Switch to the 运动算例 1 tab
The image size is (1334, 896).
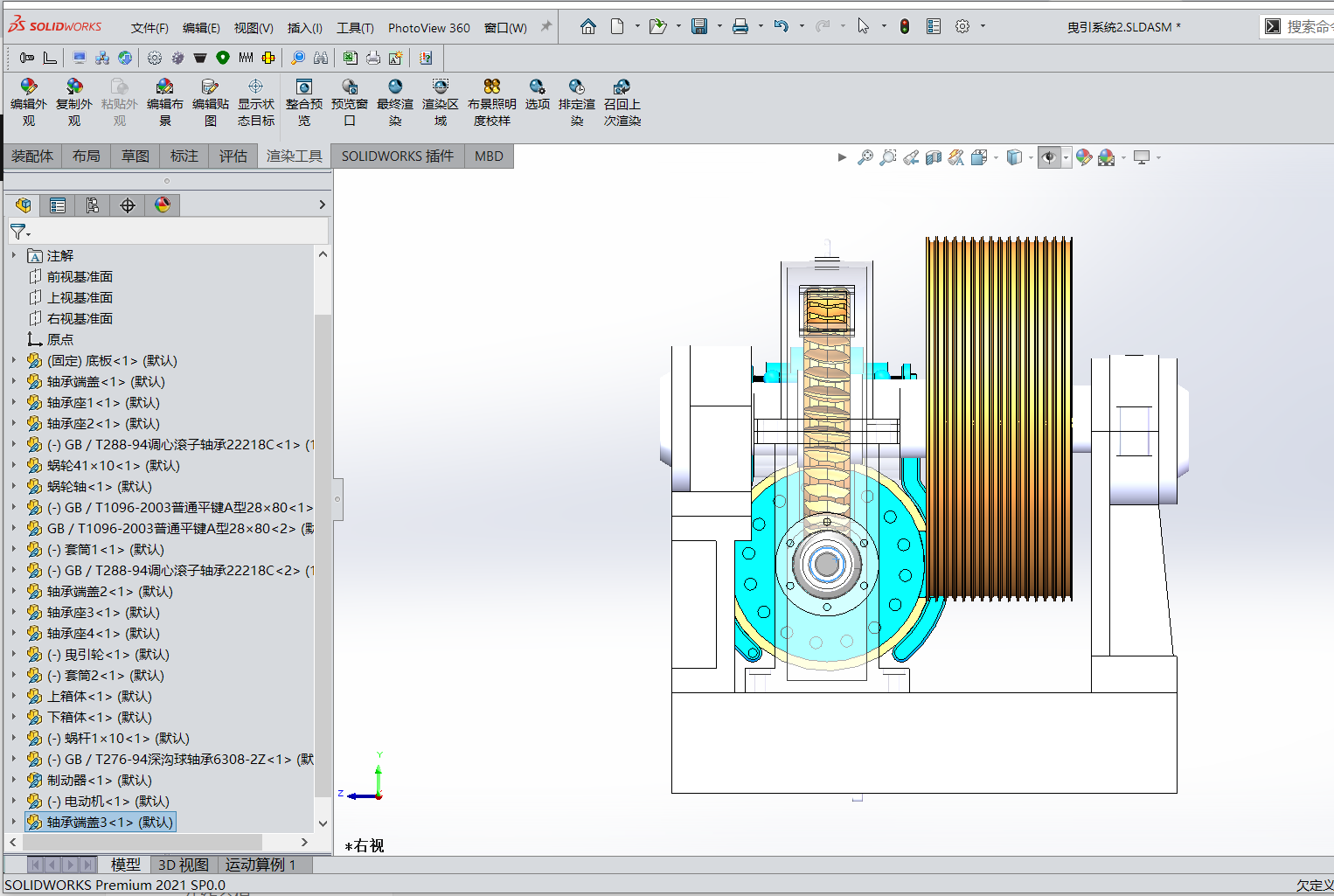coord(261,865)
